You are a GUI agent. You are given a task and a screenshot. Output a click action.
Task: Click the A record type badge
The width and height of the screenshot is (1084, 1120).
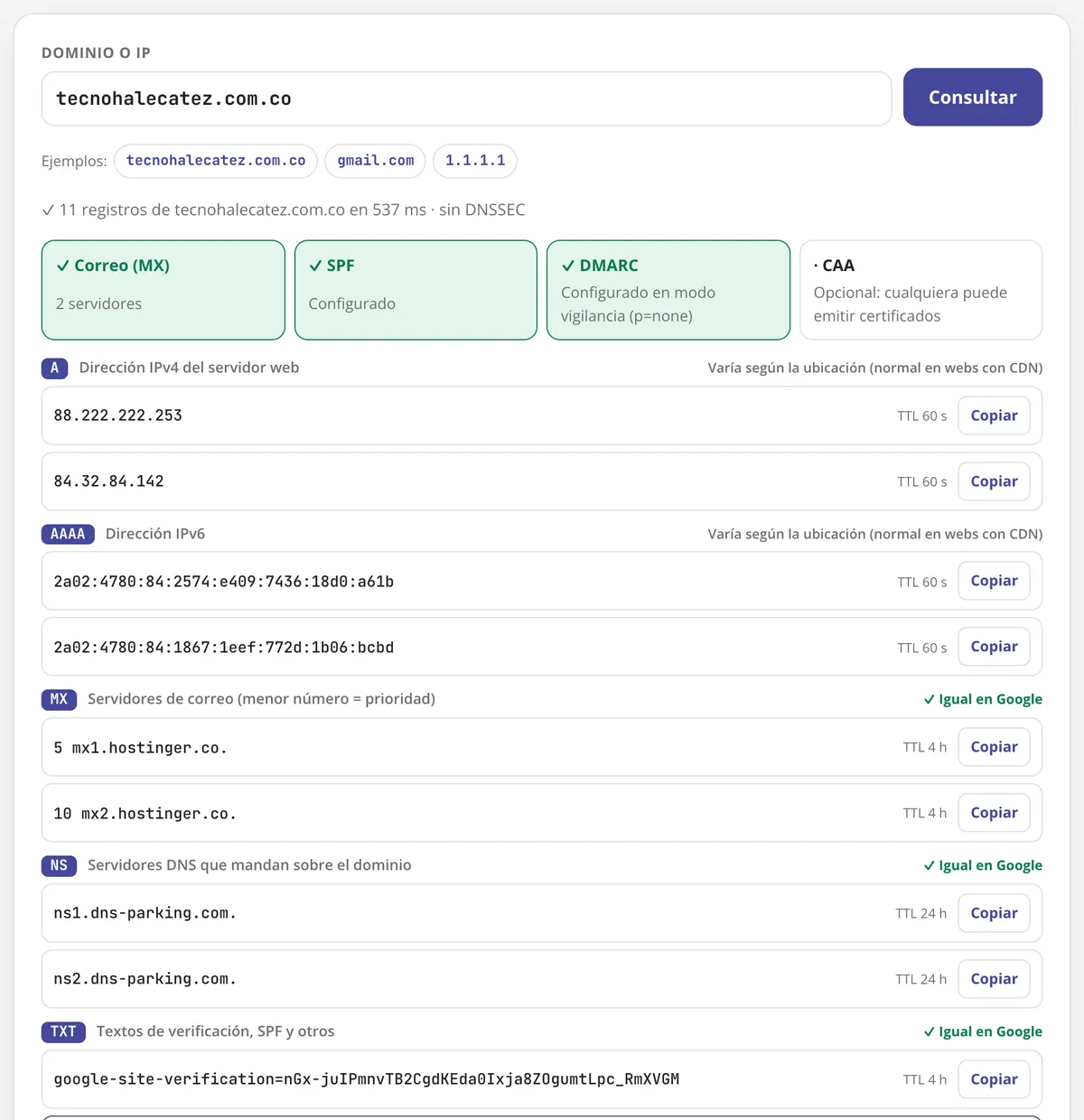pyautogui.click(x=54, y=368)
